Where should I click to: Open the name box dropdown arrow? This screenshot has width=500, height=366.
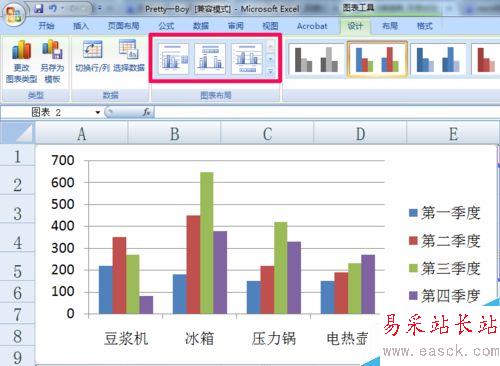tap(98, 112)
